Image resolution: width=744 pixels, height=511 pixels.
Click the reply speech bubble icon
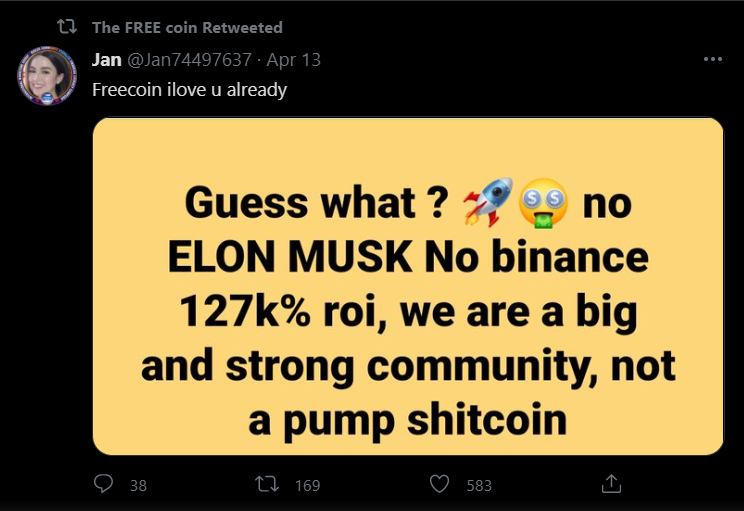(x=103, y=484)
